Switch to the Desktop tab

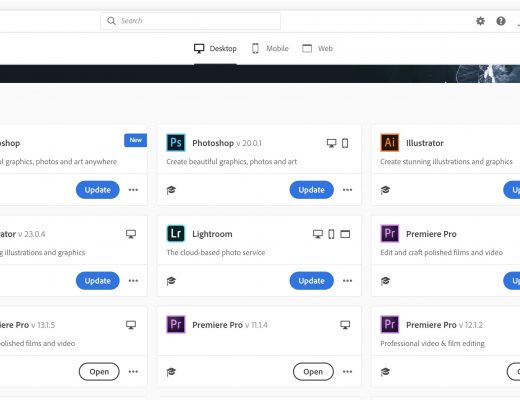215,49
